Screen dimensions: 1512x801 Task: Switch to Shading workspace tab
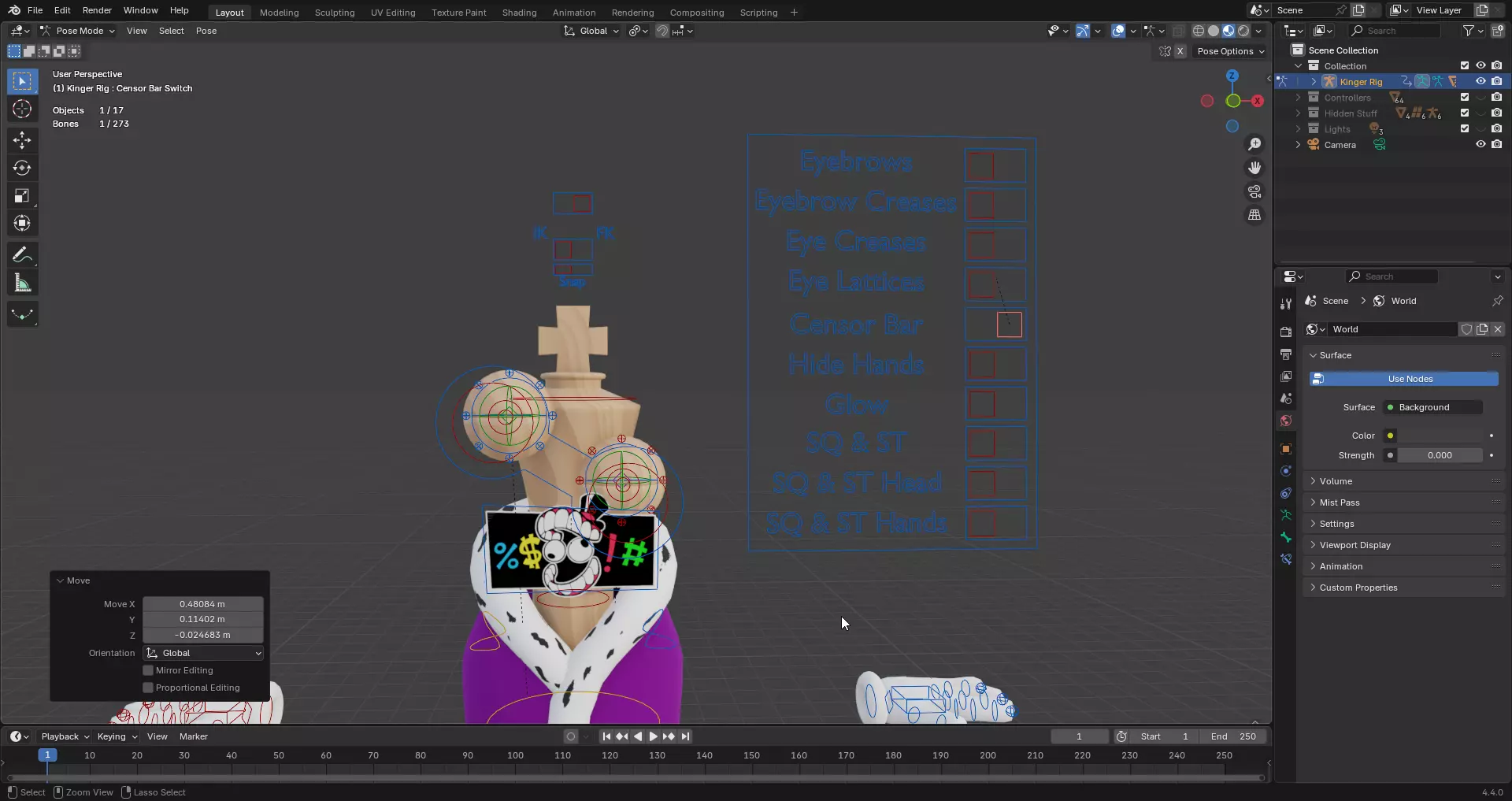pos(519,13)
